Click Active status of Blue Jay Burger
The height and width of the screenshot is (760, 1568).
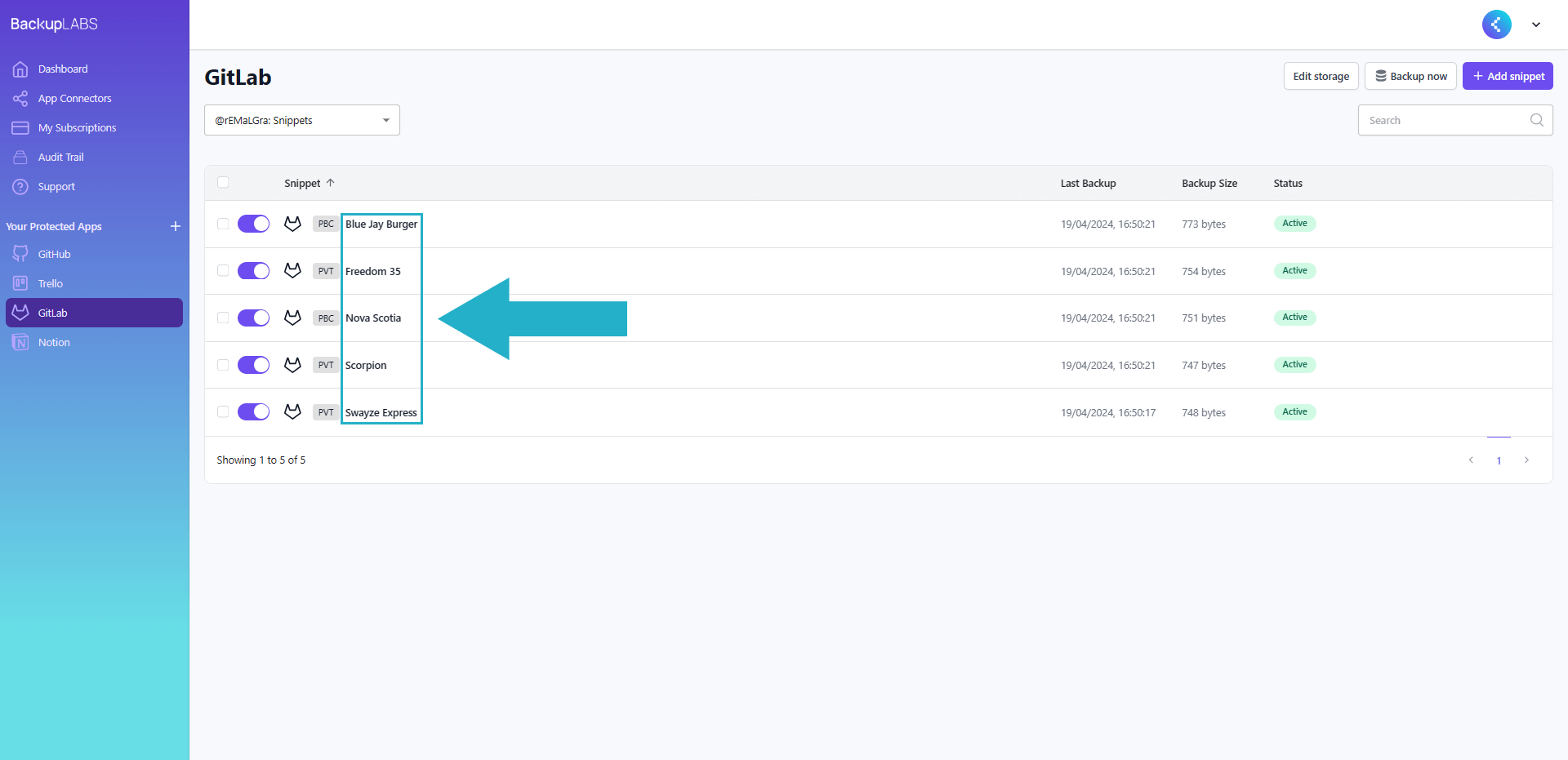[x=1294, y=224]
